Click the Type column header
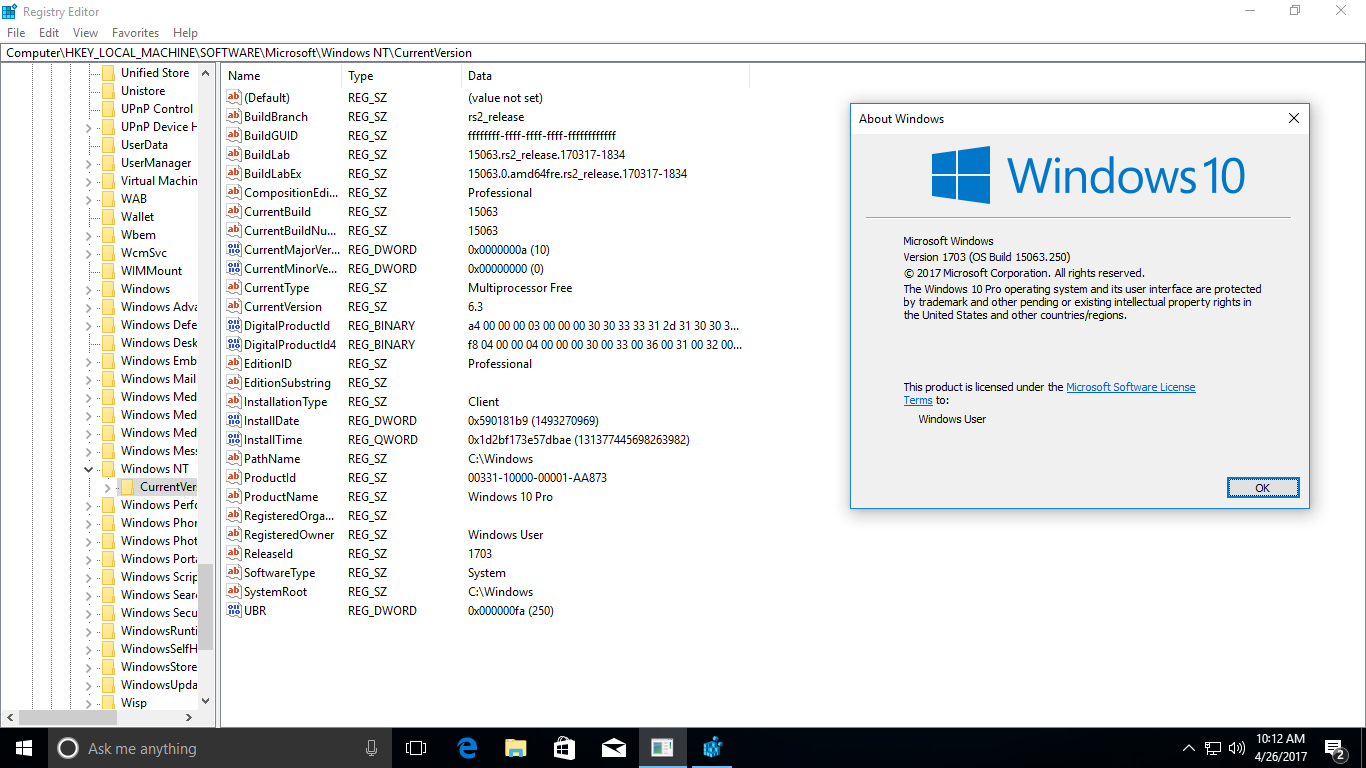This screenshot has height=768, width=1366. coord(402,76)
